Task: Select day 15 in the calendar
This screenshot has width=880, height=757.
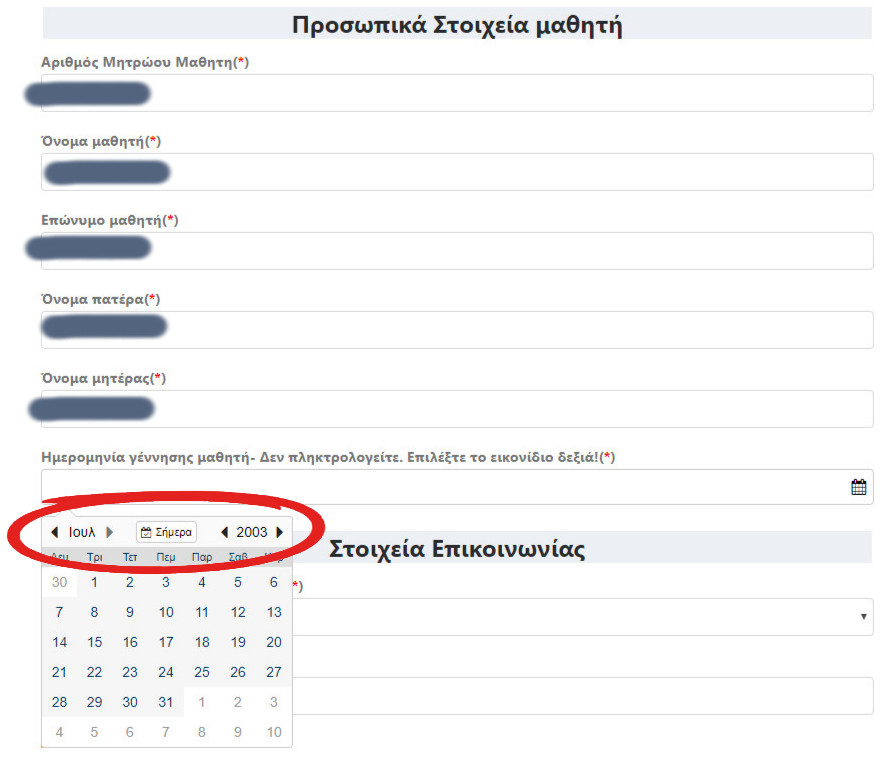Action: (x=95, y=642)
